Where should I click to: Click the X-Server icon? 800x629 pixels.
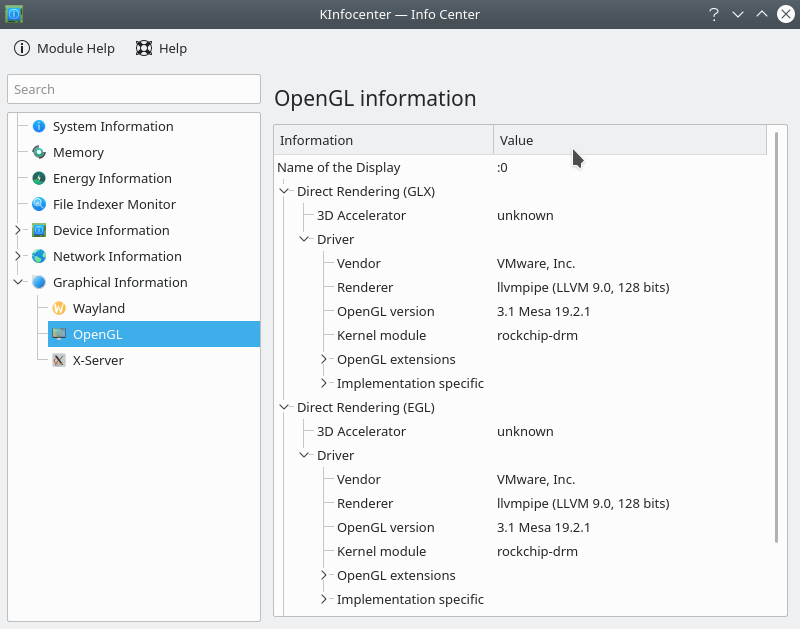[x=59, y=360]
